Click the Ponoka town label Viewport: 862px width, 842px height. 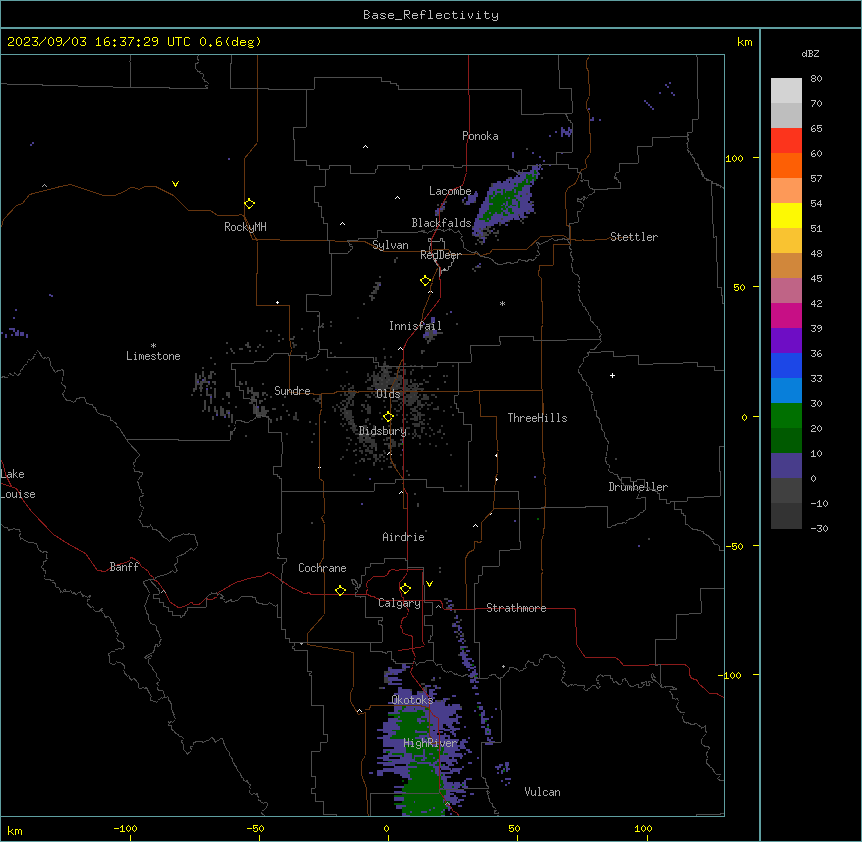point(480,136)
